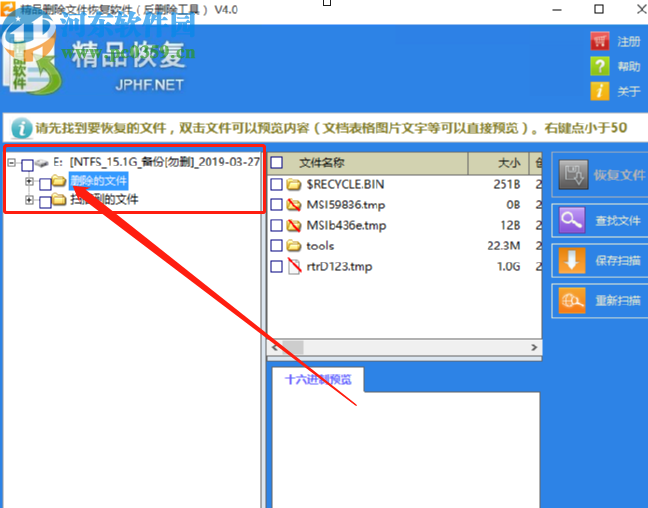
Task: Click the horizontal scrollbar right arrow
Action: (x=534, y=348)
